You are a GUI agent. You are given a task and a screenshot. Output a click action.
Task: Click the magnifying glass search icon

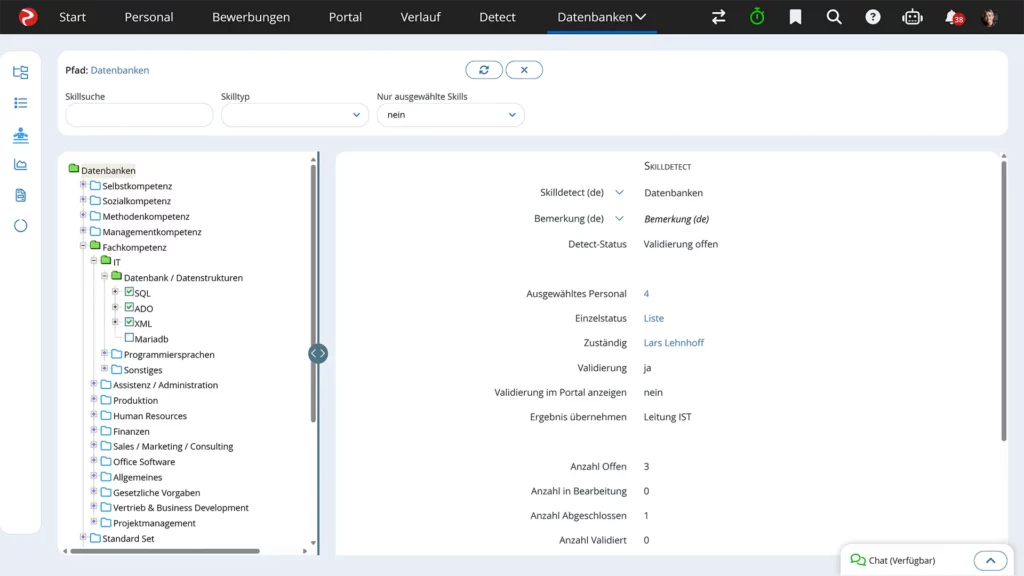(x=834, y=17)
